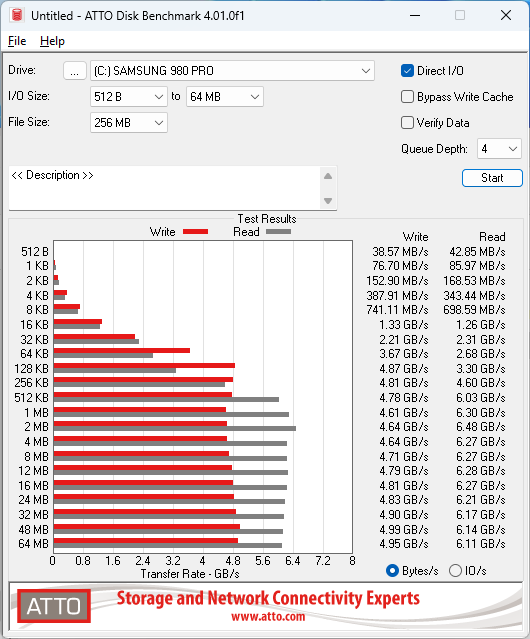Image resolution: width=530 pixels, height=639 pixels.
Task: Click the Storage and Network Connectivity Experts banner text
Action: [268, 598]
